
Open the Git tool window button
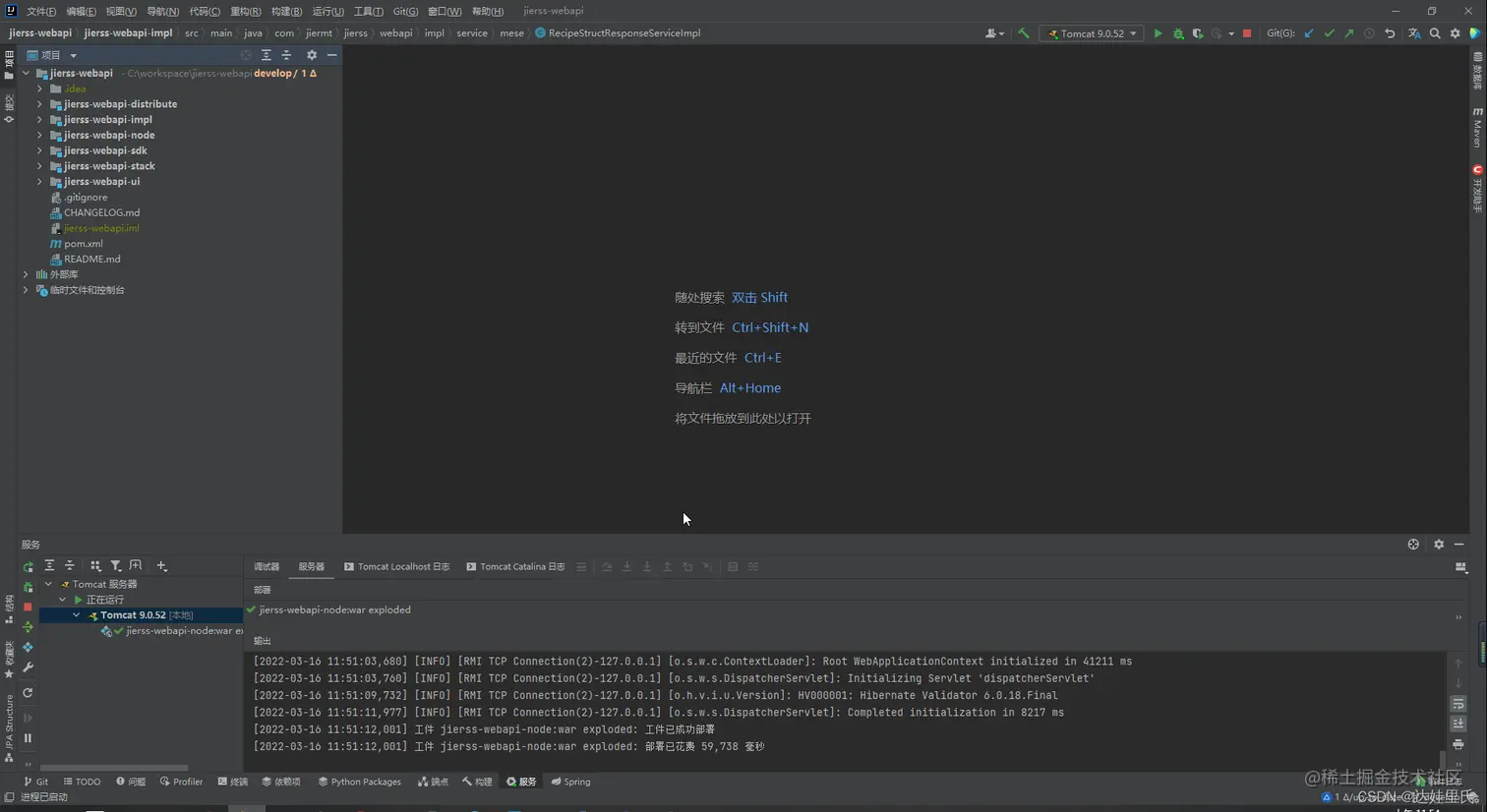click(36, 783)
